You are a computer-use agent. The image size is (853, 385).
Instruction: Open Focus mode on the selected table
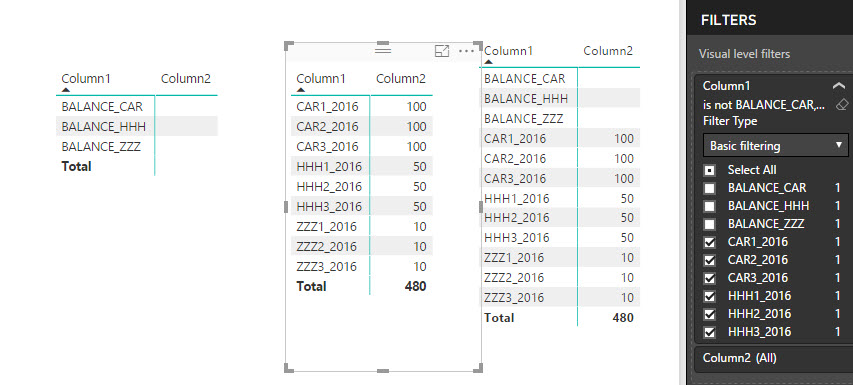[x=442, y=51]
